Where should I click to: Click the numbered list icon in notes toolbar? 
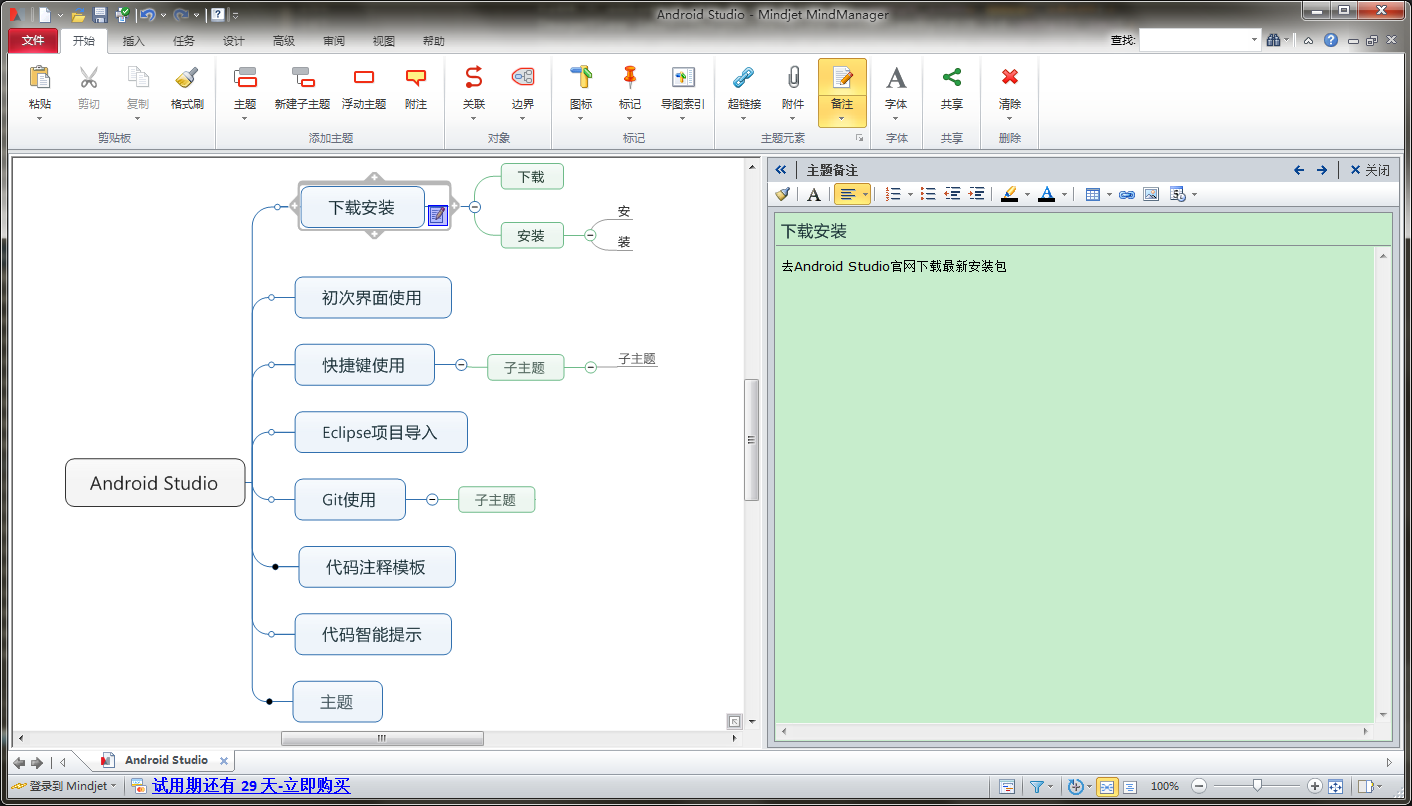[x=894, y=194]
